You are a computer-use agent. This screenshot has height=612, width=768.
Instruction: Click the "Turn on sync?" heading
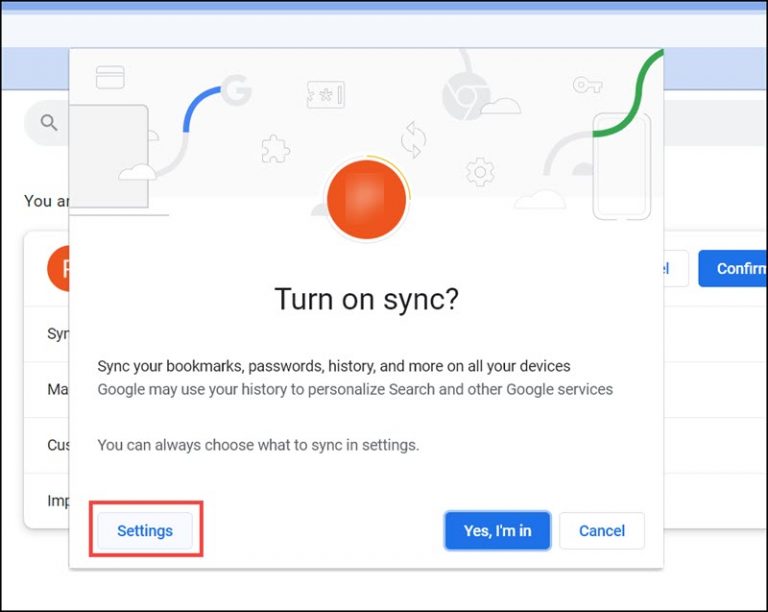pos(366,299)
